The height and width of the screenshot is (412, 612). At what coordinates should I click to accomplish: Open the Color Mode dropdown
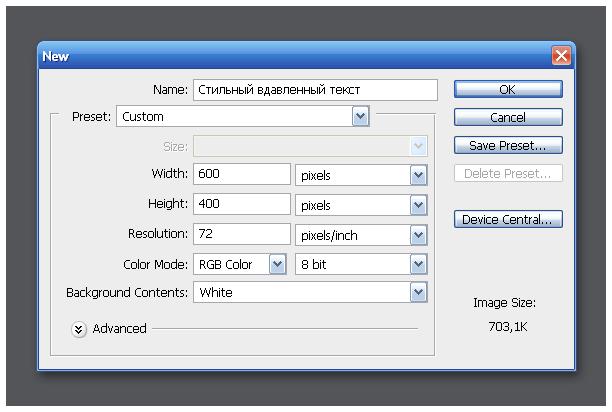[240, 264]
